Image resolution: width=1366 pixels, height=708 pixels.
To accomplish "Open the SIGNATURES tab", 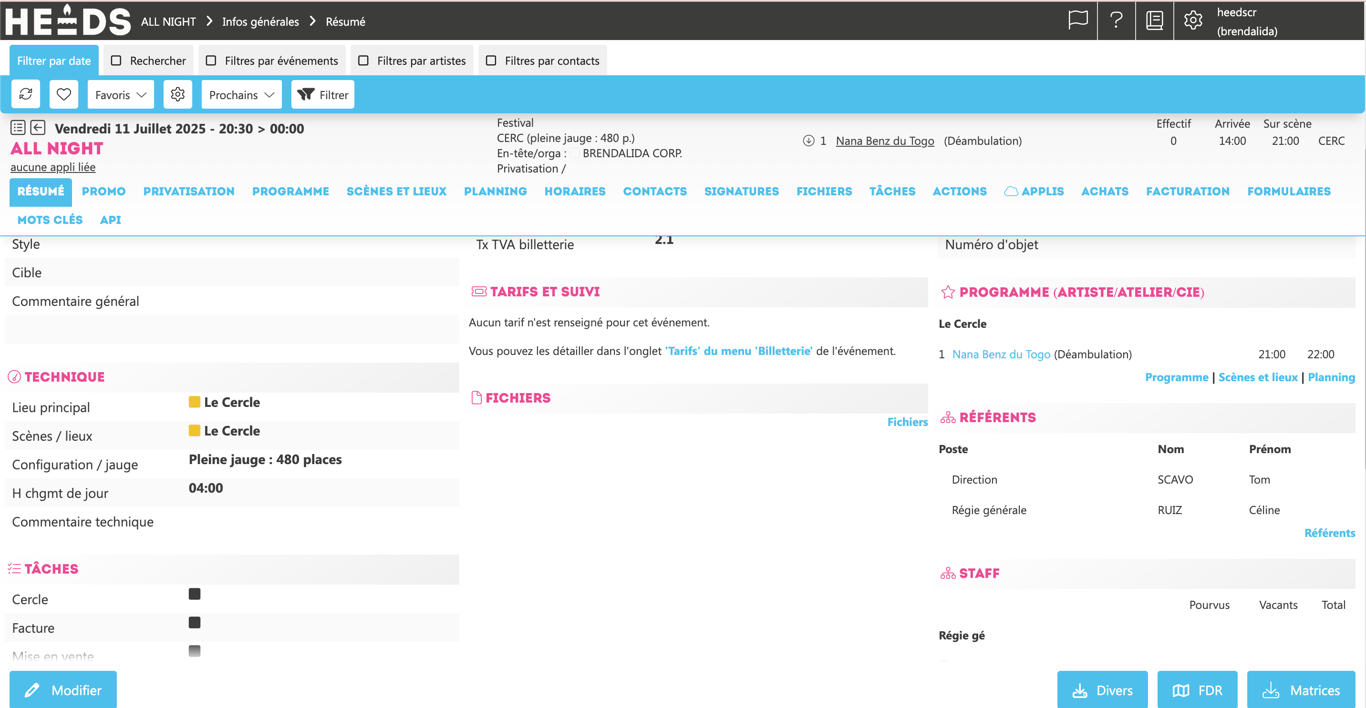I will coord(741,191).
